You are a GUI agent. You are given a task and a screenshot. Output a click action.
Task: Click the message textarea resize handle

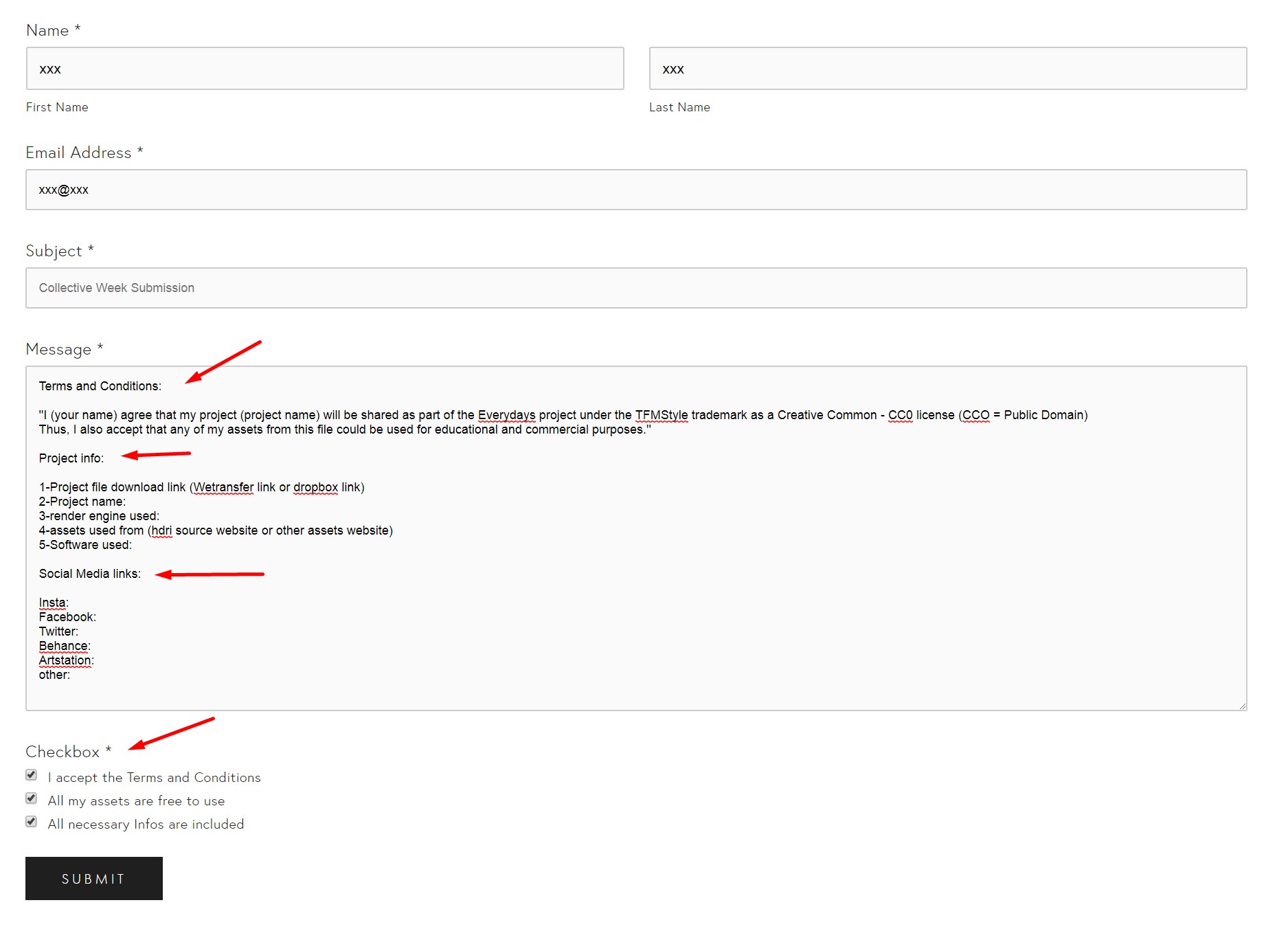click(x=1242, y=706)
